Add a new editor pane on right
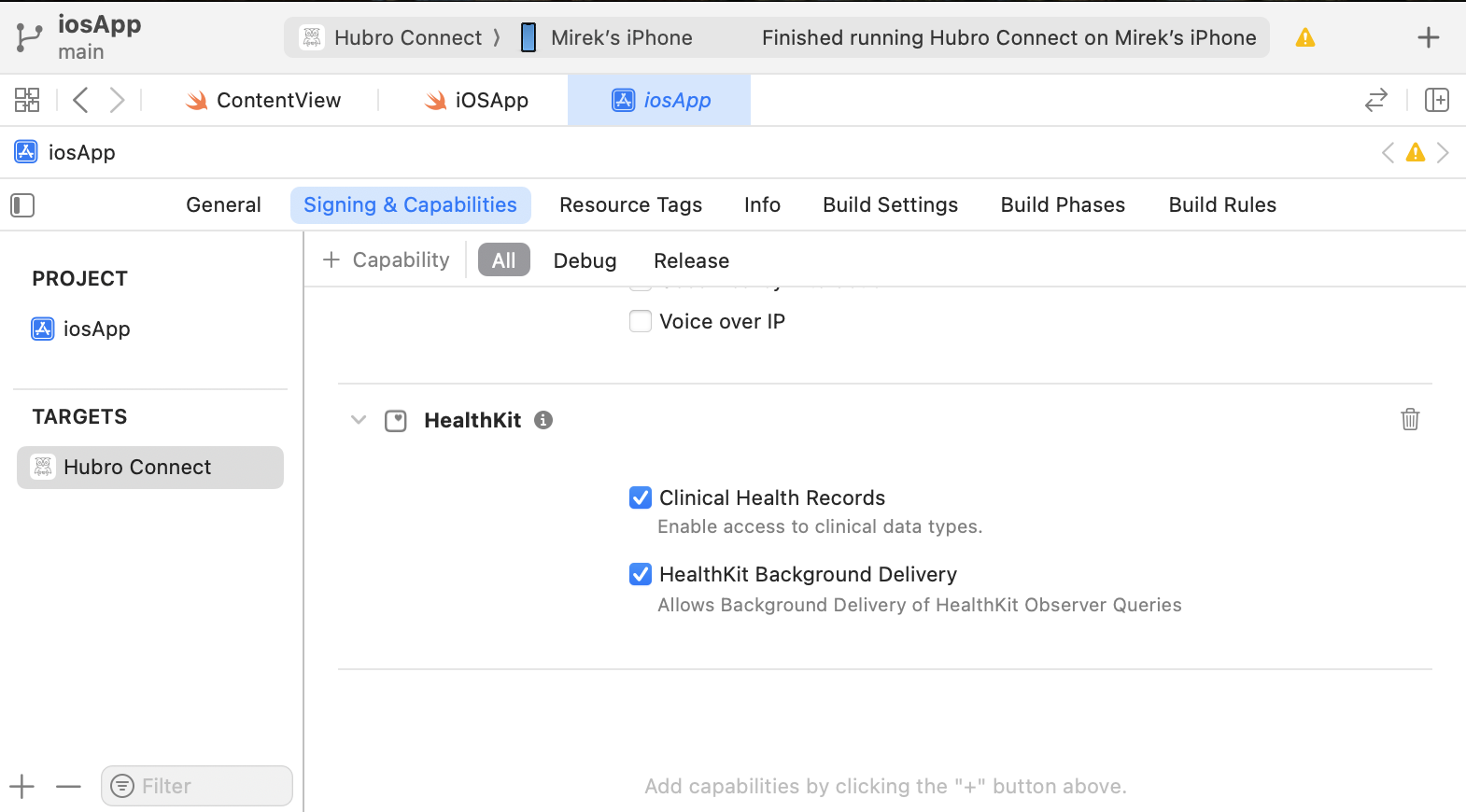 (1436, 100)
